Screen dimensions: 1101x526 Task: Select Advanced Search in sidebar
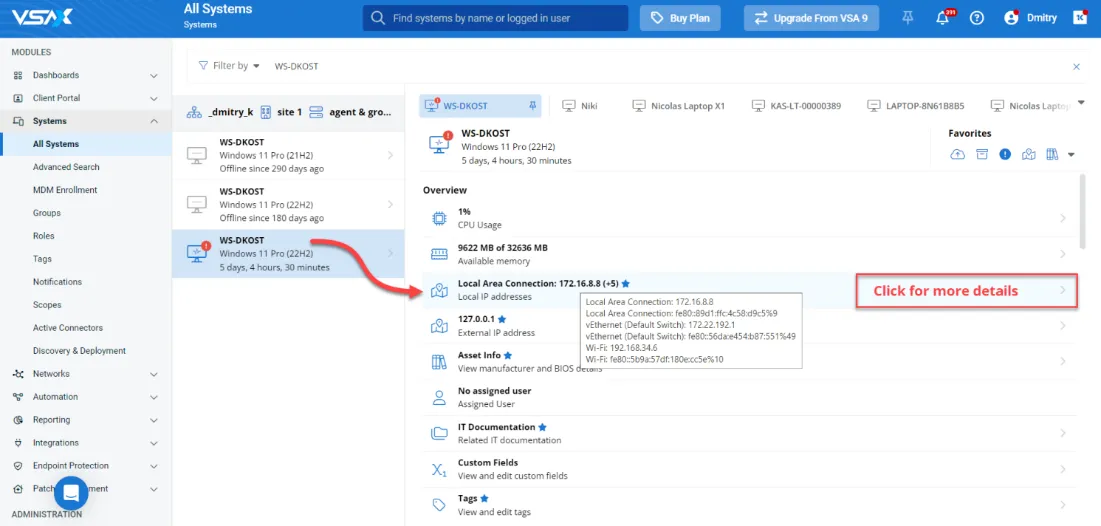(66, 167)
